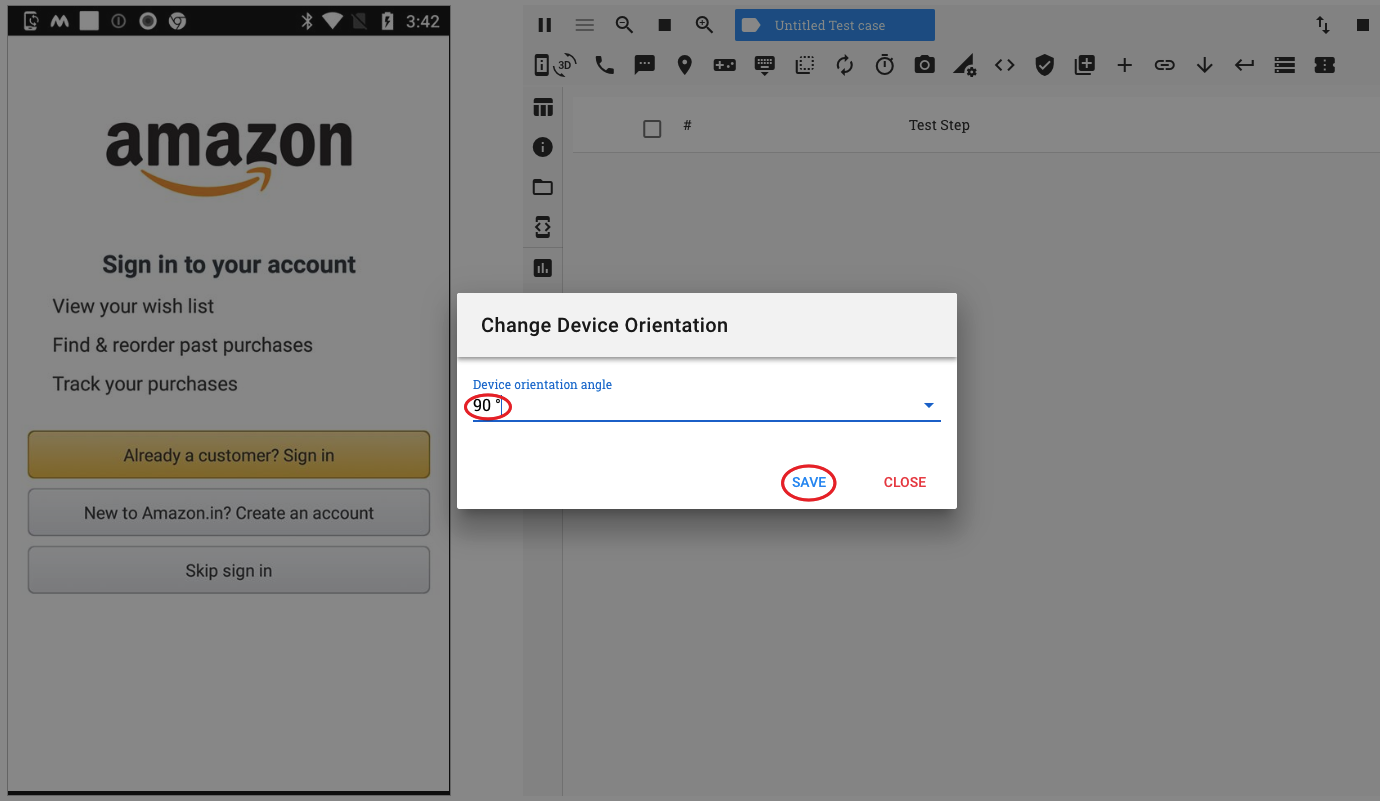Click the signal settings gear icon
1380x801 pixels.
point(965,65)
